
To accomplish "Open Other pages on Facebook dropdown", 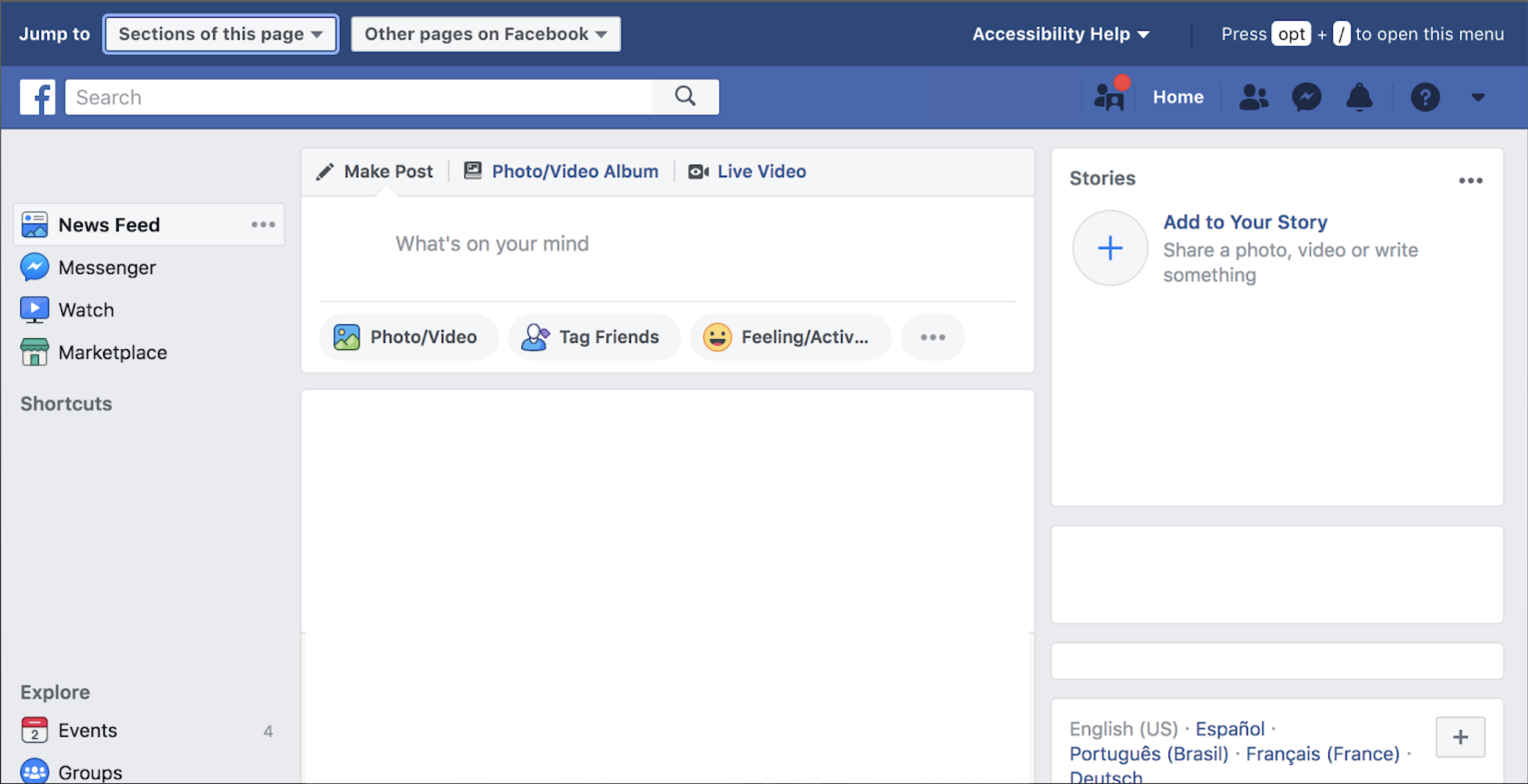I will (x=486, y=34).
